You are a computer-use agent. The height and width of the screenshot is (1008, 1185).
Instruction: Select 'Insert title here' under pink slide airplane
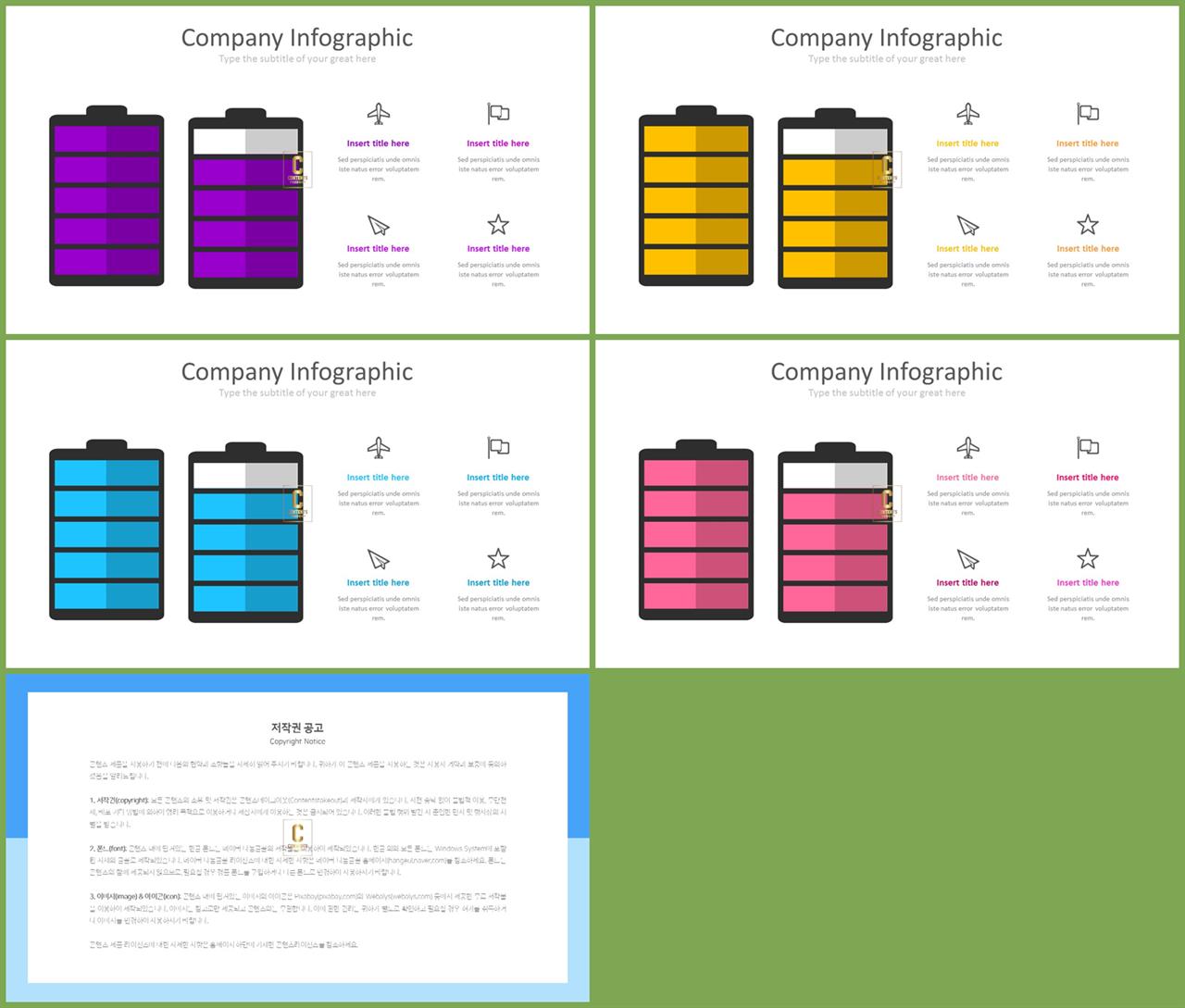pos(967,478)
